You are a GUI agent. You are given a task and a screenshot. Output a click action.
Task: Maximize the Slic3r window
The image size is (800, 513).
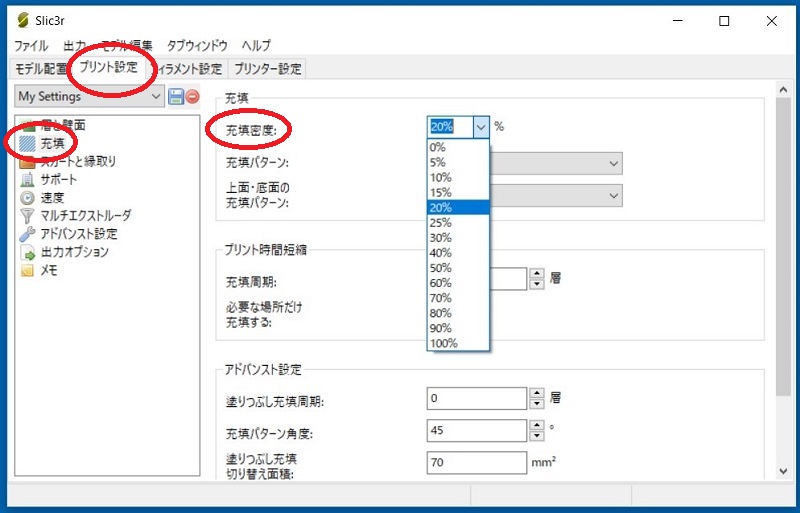tap(724, 21)
